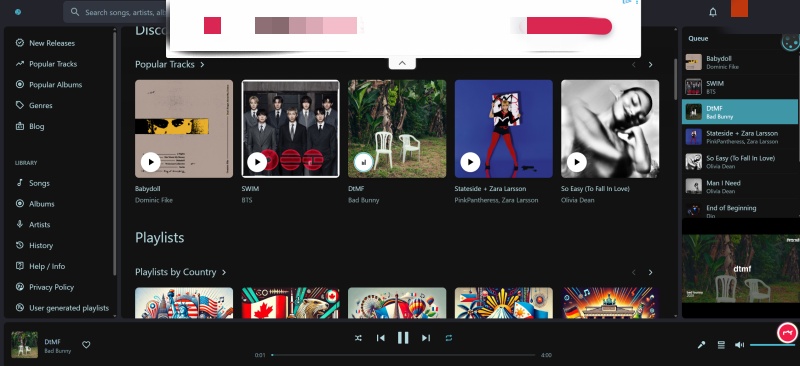Click the Help / Info icon
The height and width of the screenshot is (366, 800).
[x=20, y=266]
